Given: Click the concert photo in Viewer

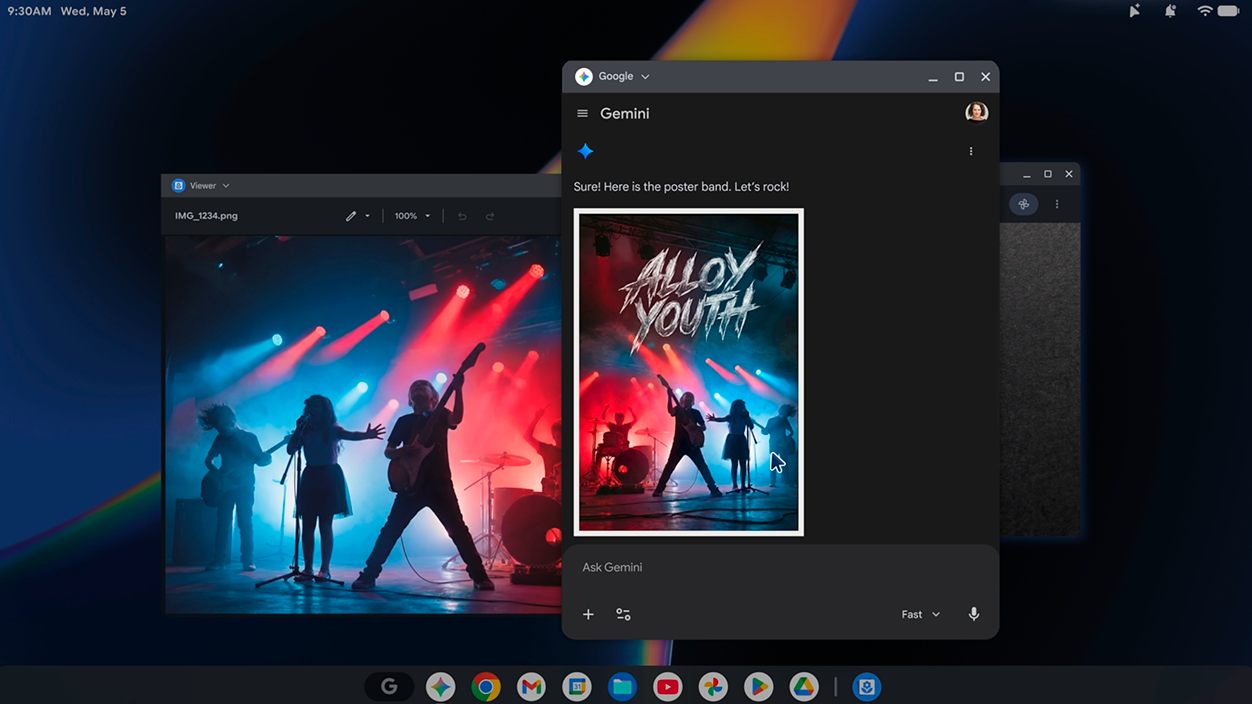Looking at the screenshot, I should pyautogui.click(x=362, y=424).
